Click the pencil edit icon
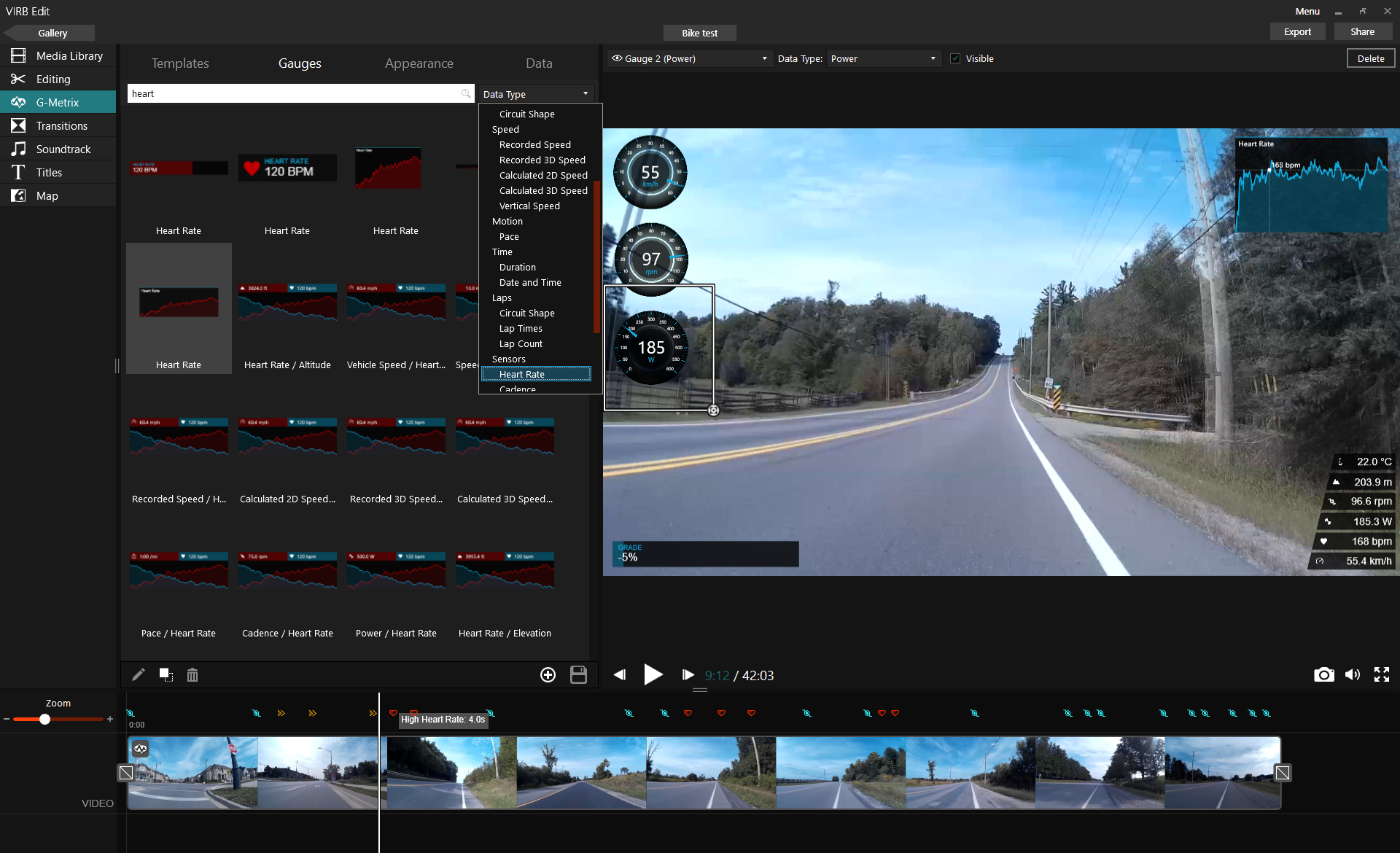The image size is (1400, 853). pos(139,674)
